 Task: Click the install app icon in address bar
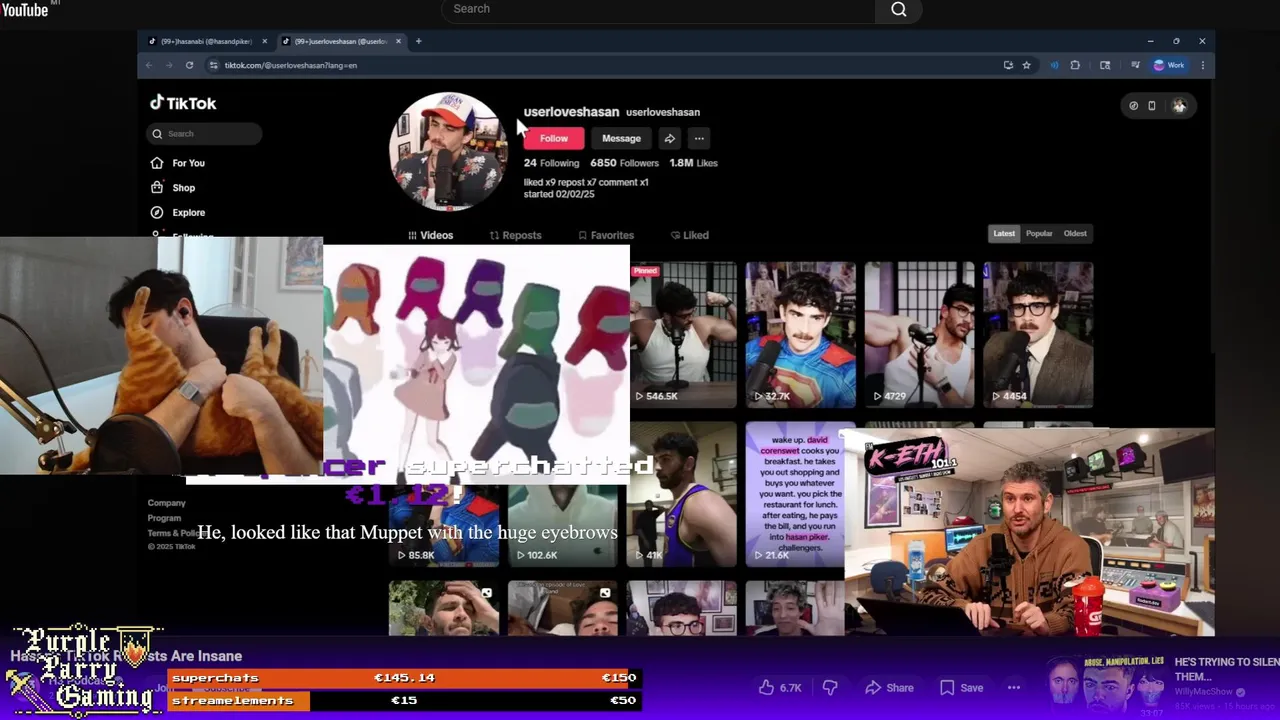click(1008, 65)
